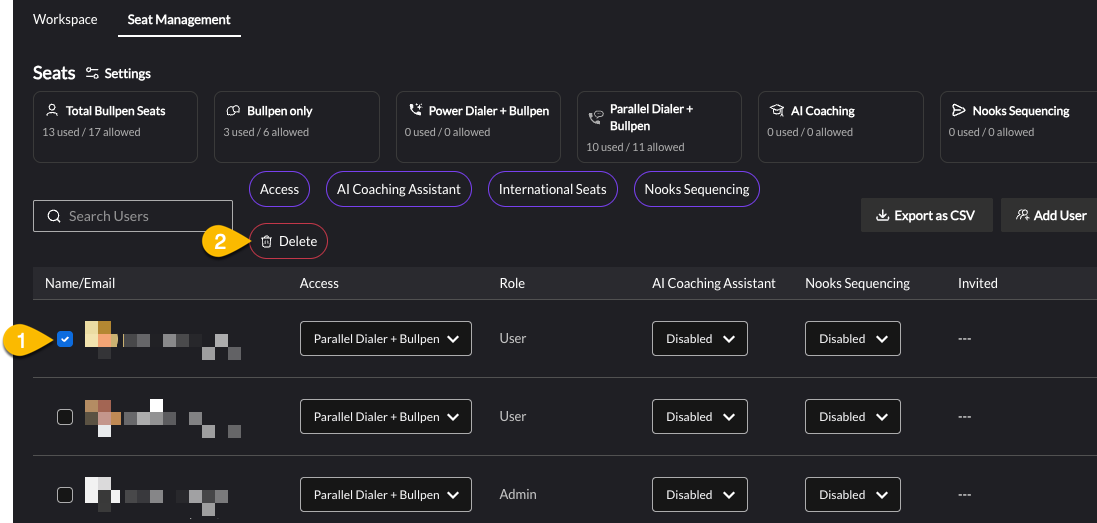The width and height of the screenshot is (1097, 523).
Task: Click '10 used / 11 allowed' text
Action: click(637, 148)
